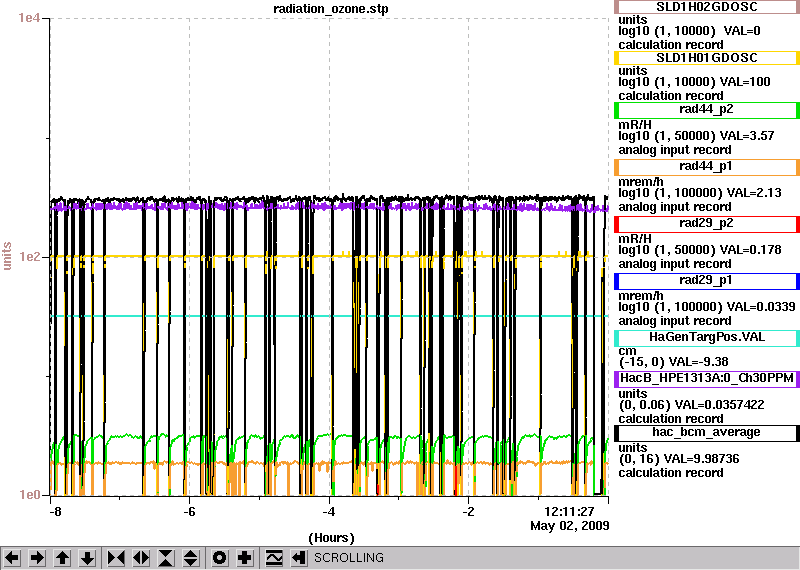Select the cyan HaGenTargPos.VAL legend label
The width and height of the screenshot is (800, 570).
tap(707, 338)
